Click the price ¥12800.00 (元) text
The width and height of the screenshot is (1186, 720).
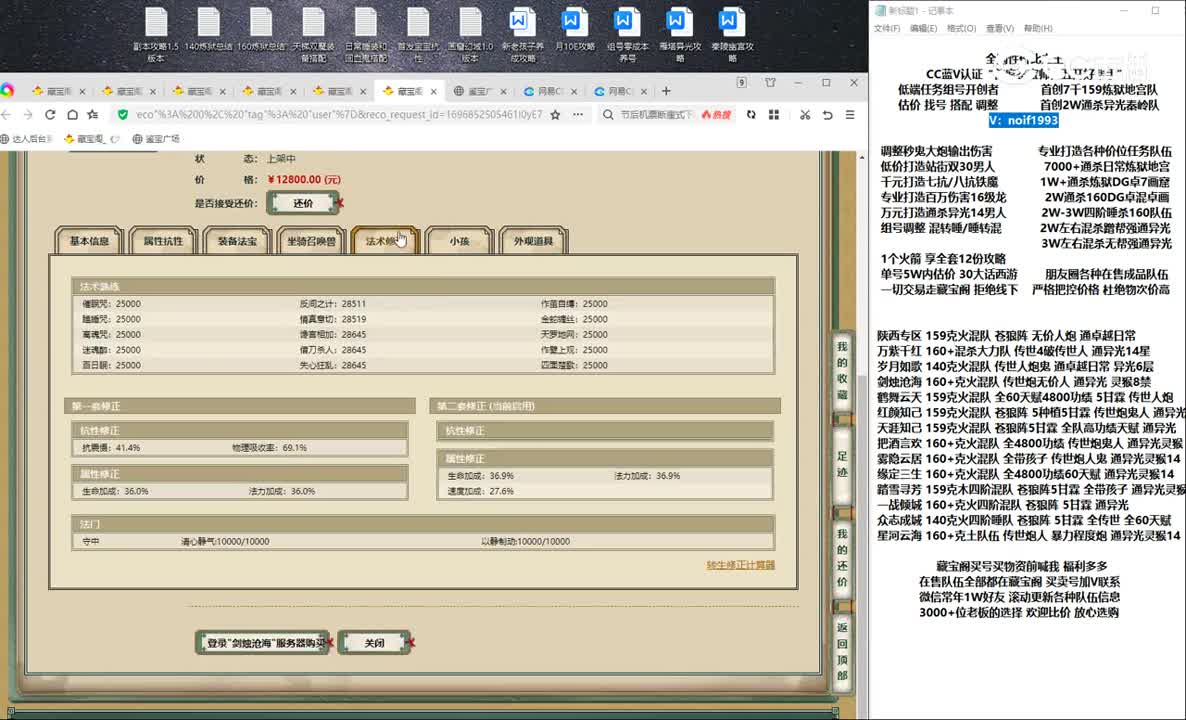(304, 180)
